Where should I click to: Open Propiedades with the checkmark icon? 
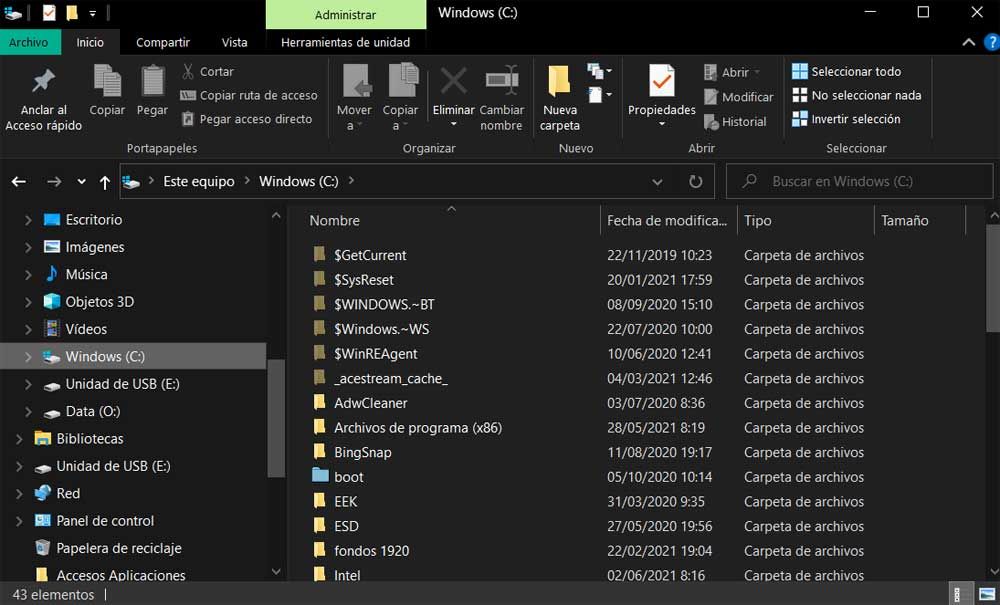coord(661,80)
